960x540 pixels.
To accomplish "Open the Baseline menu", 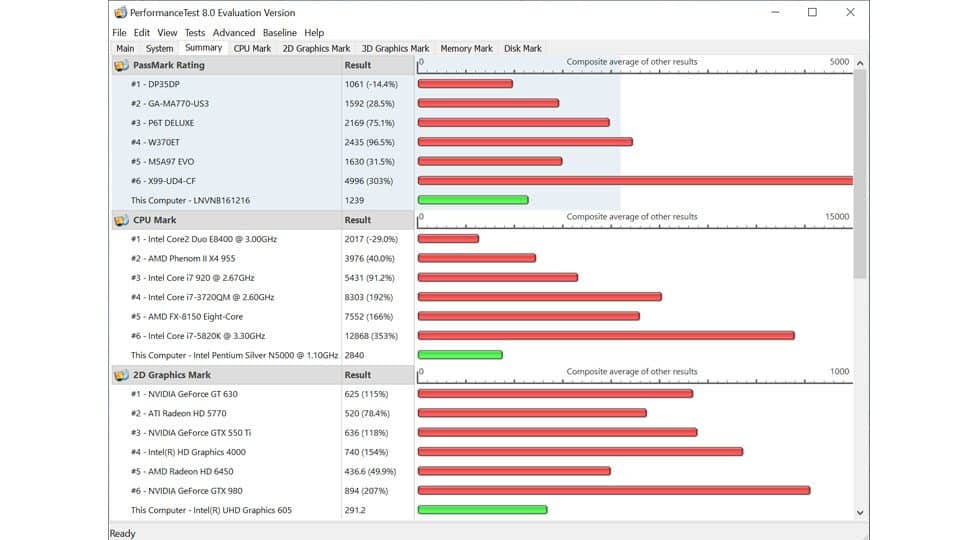I will tap(279, 32).
